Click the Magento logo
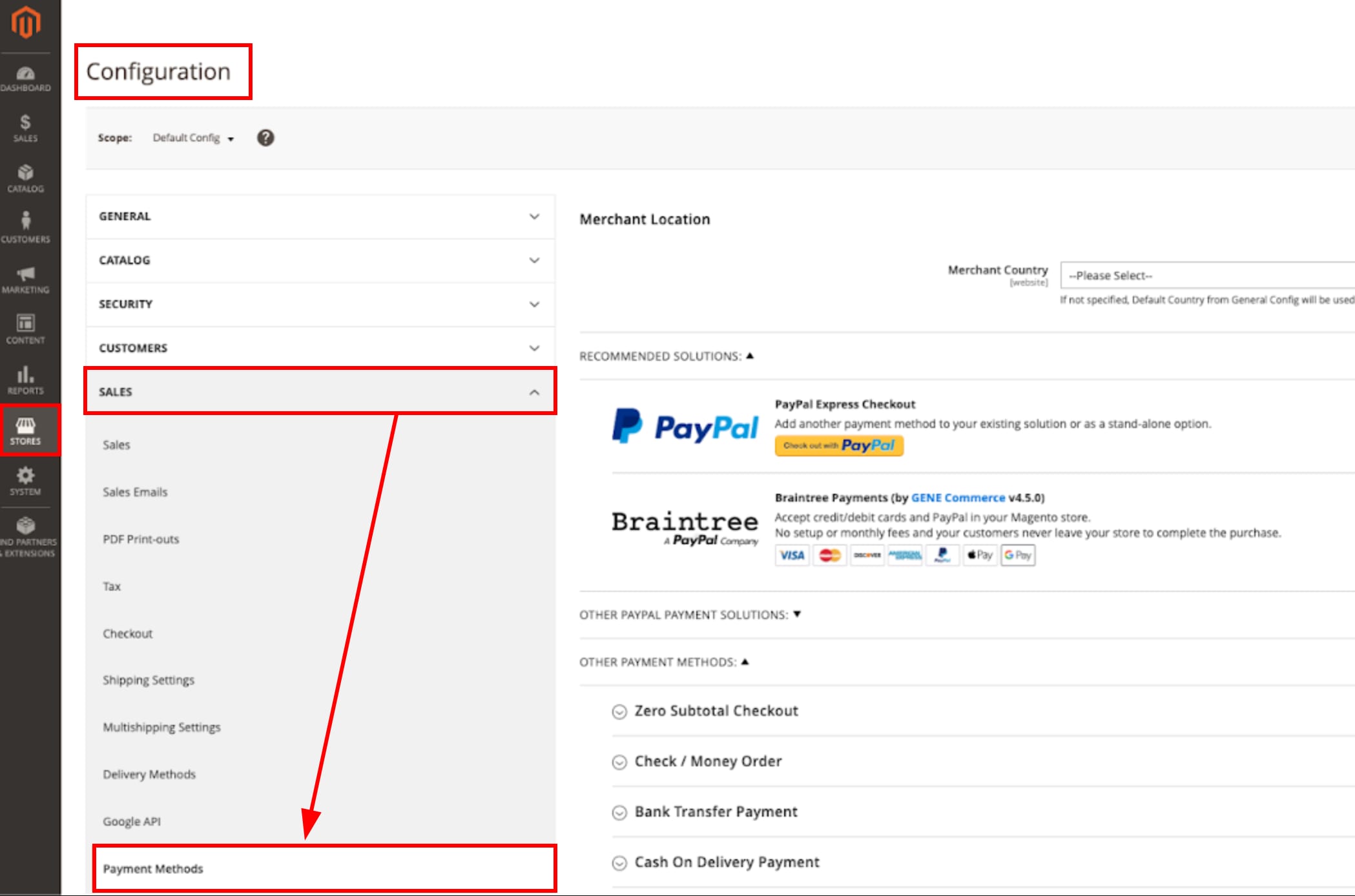 pyautogui.click(x=26, y=21)
